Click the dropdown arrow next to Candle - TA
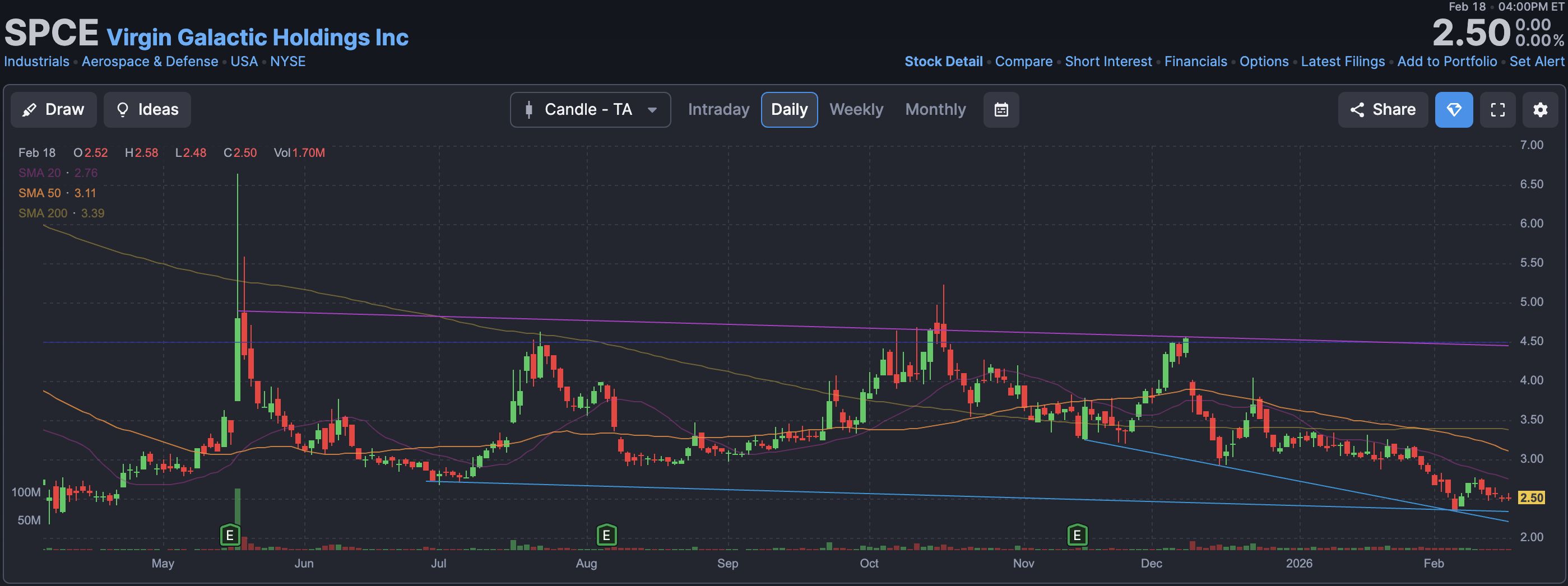The height and width of the screenshot is (586, 1568). point(652,110)
